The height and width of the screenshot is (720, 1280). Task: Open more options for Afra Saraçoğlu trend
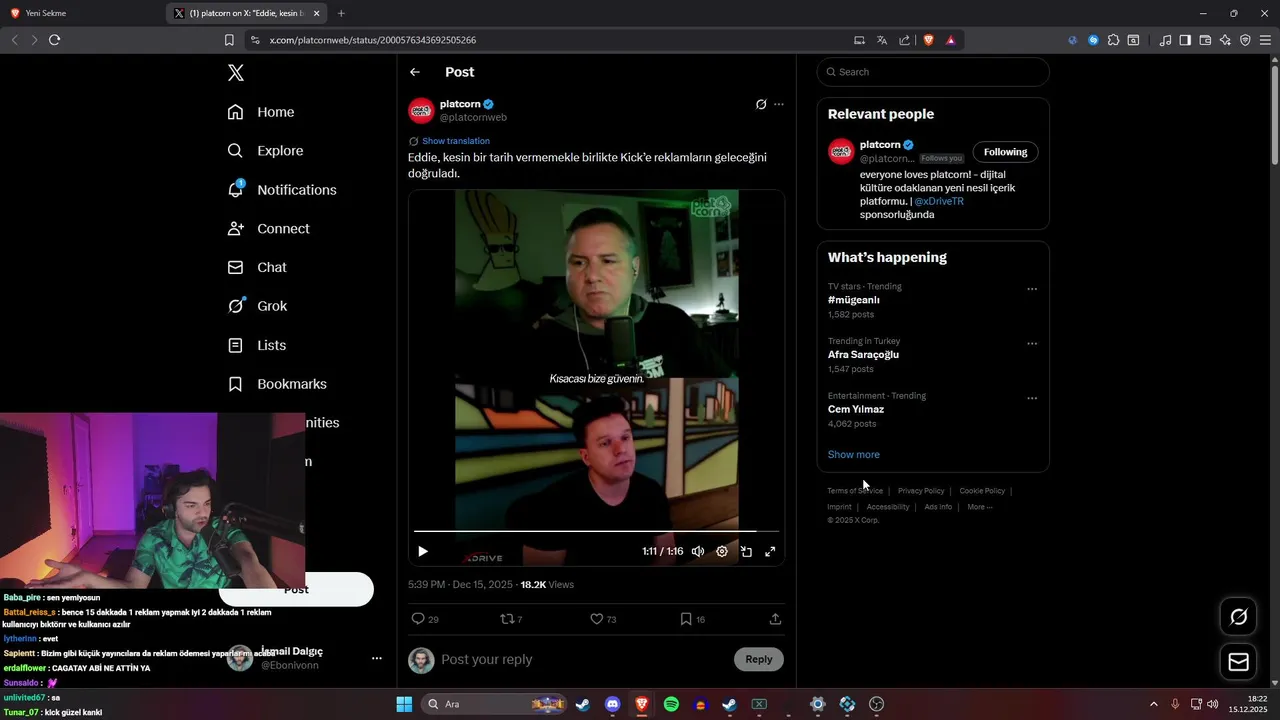point(1032,343)
